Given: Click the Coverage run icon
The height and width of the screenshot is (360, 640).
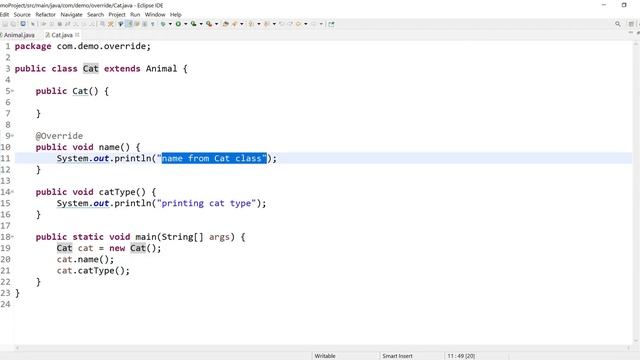Looking at the screenshot, I should pyautogui.click(x=193, y=24).
